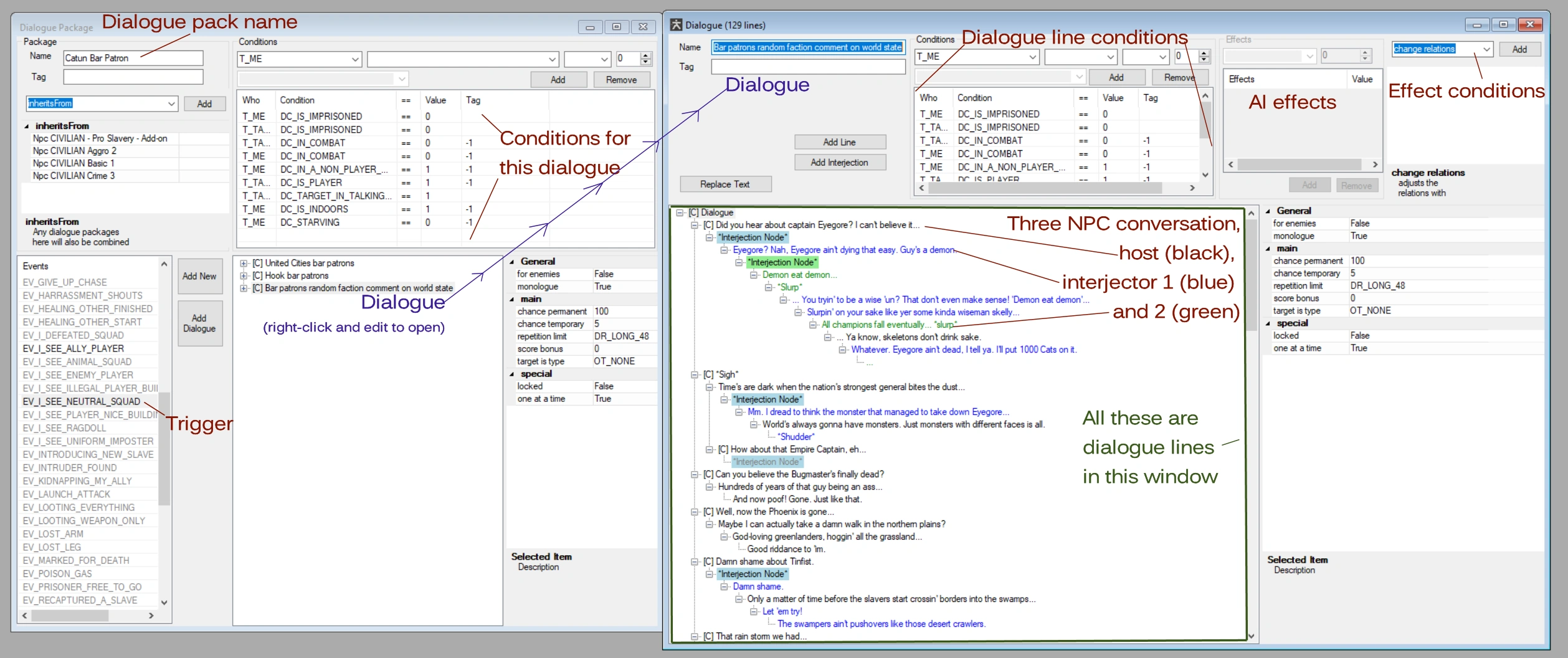The image size is (1568, 658).
Task: Collapse the 'Damn shame about Tinfist' node
Action: (695, 561)
